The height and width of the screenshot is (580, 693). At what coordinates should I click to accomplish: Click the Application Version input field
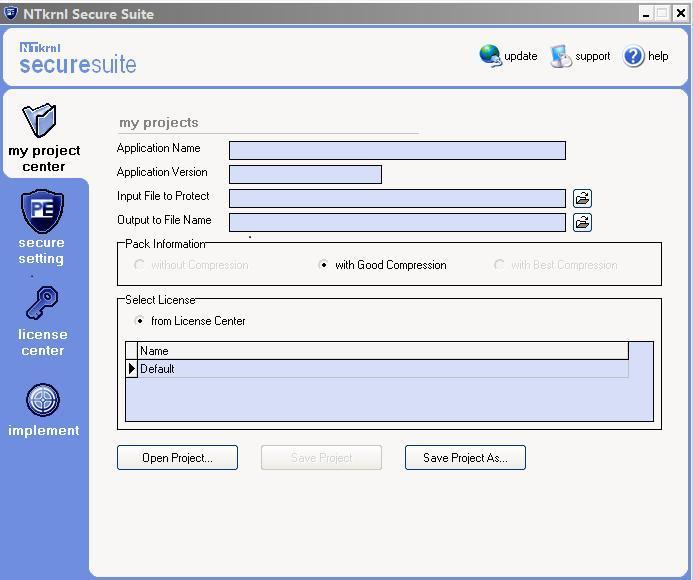[305, 174]
